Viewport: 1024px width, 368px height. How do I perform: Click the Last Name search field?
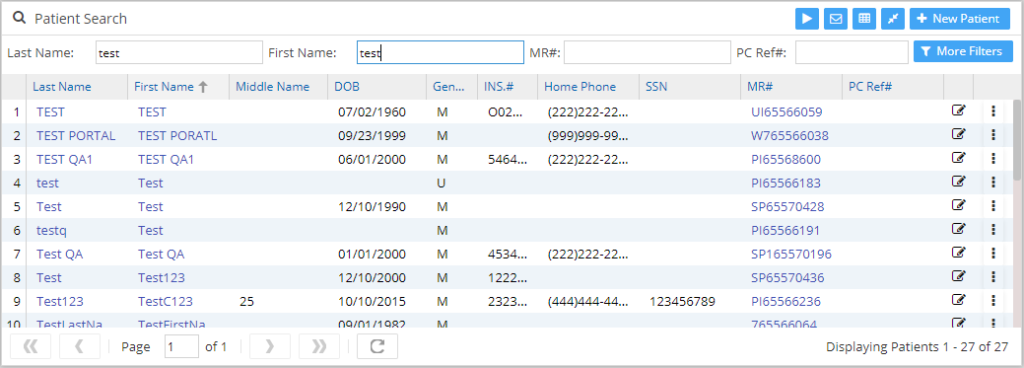(178, 53)
